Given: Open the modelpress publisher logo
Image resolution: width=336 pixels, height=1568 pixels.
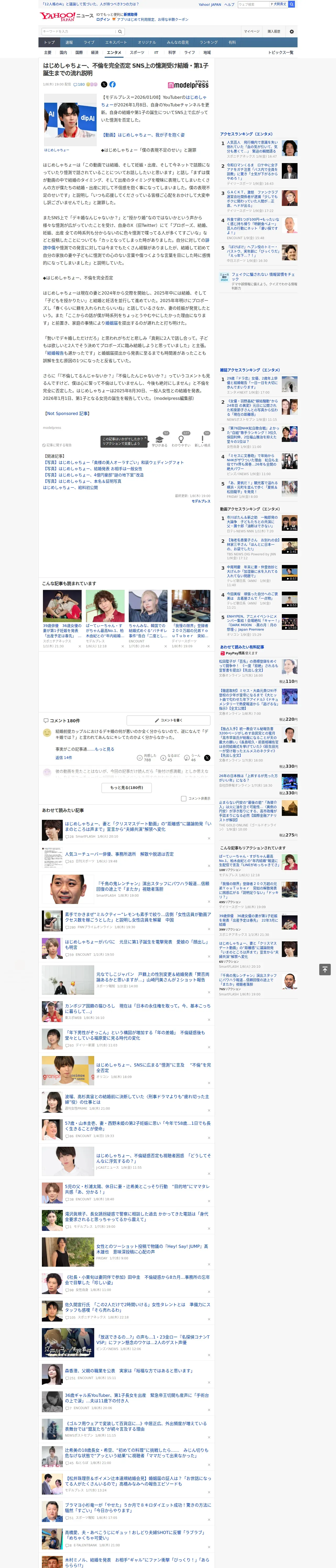Looking at the screenshot, I should 188,85.
